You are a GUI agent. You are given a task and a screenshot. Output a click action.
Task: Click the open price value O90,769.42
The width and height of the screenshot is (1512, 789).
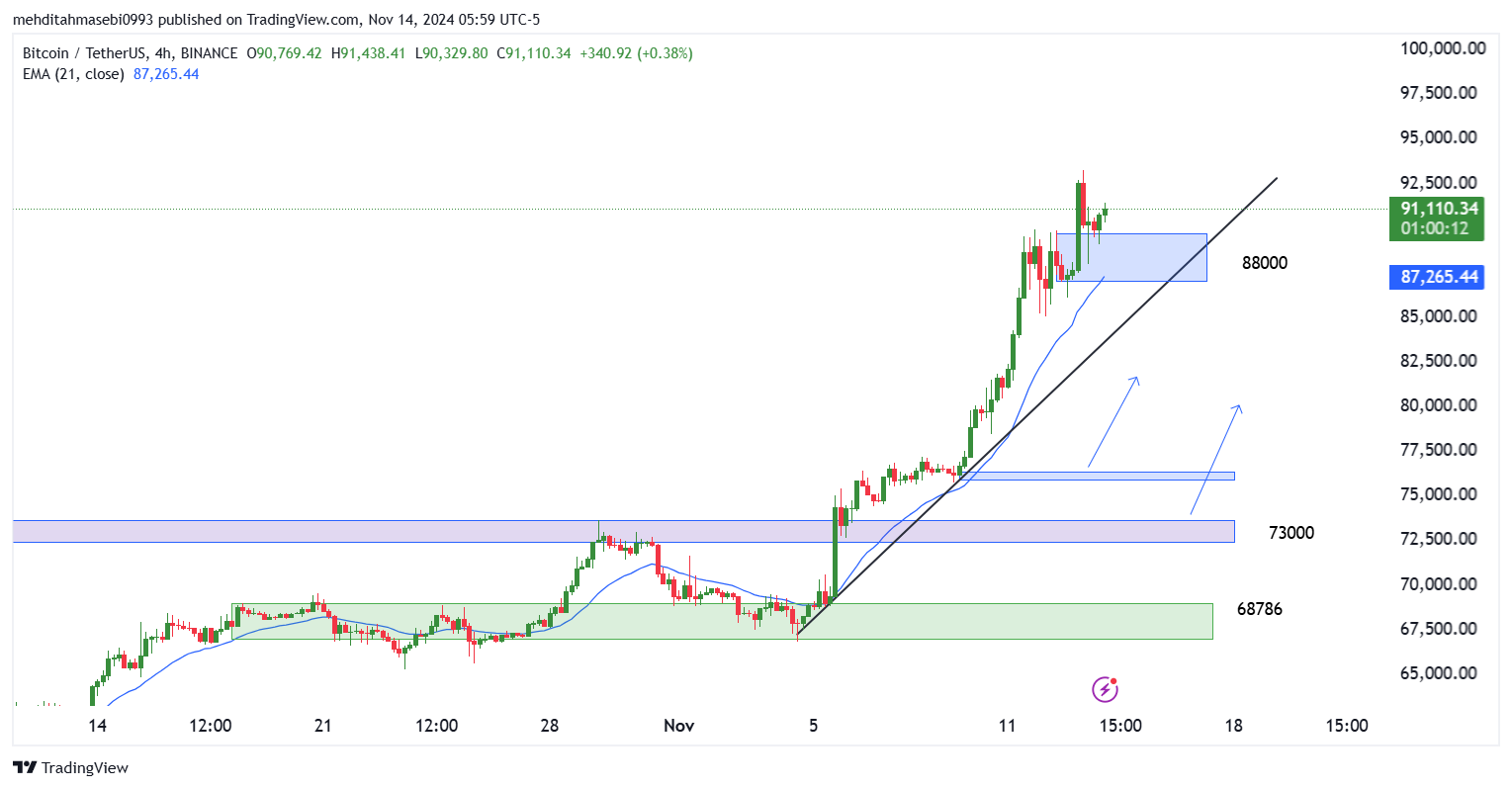[284, 53]
